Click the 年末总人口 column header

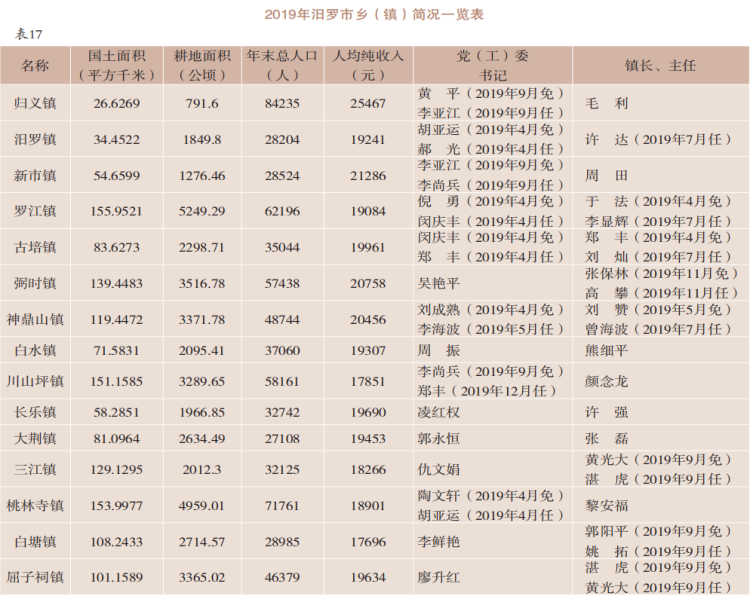pos(282,65)
